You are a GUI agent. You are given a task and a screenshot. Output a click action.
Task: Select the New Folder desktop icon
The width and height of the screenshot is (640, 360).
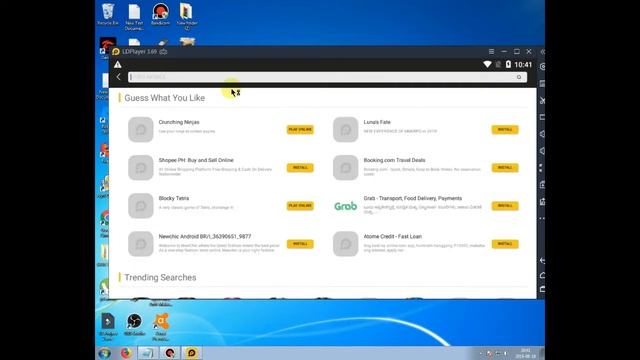coord(187,17)
